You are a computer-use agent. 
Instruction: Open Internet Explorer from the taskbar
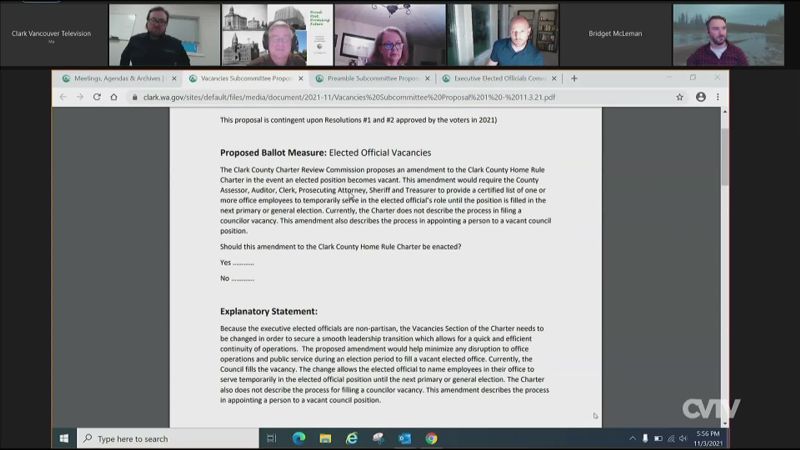[x=351, y=438]
